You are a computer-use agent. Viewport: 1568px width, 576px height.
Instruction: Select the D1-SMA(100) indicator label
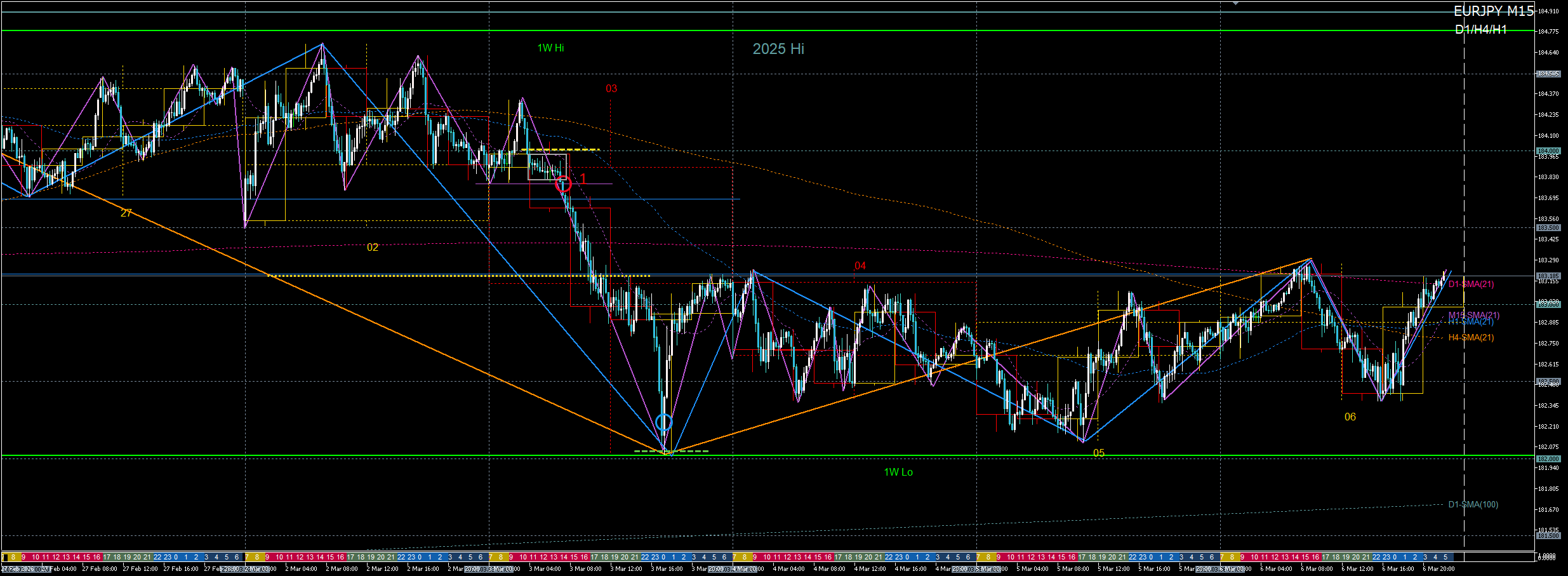(1473, 504)
